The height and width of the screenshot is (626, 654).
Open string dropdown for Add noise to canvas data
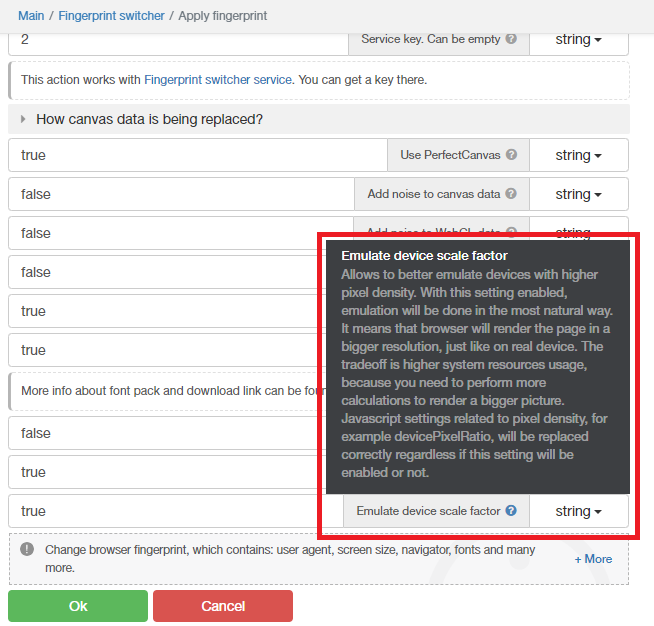tap(578, 194)
